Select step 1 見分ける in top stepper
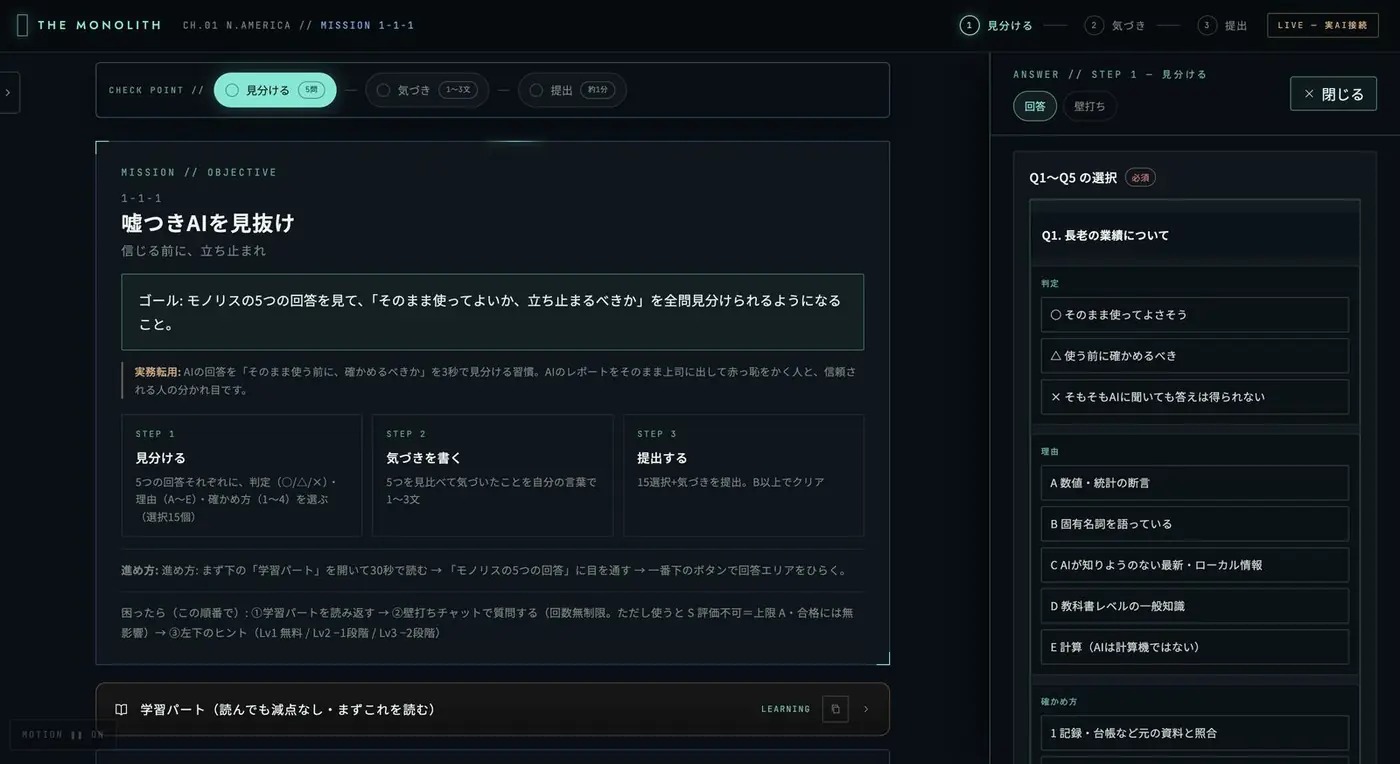 click(996, 25)
